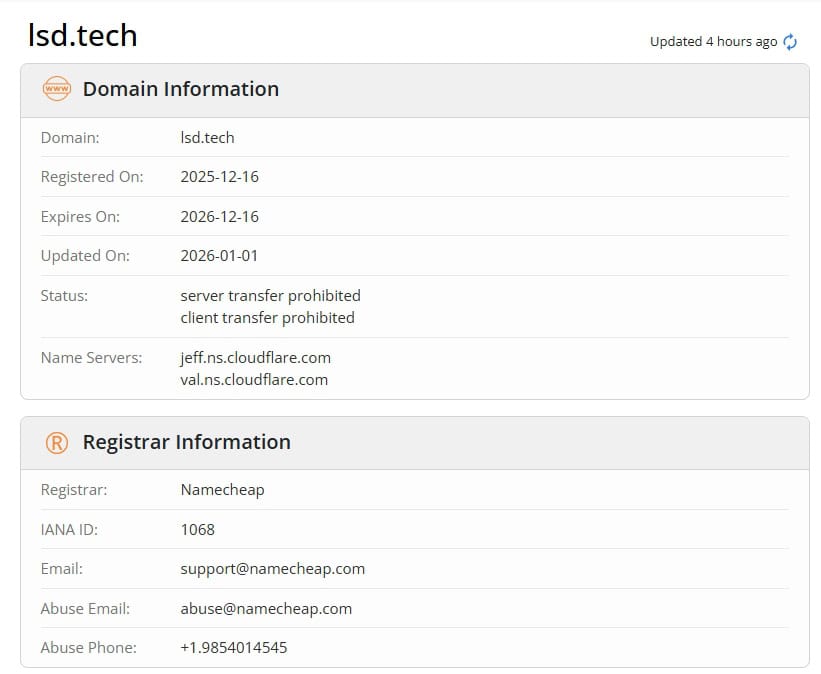This screenshot has height=674, width=821.
Task: Click the val.ns.cloudflare.com name server
Action: pos(254,380)
